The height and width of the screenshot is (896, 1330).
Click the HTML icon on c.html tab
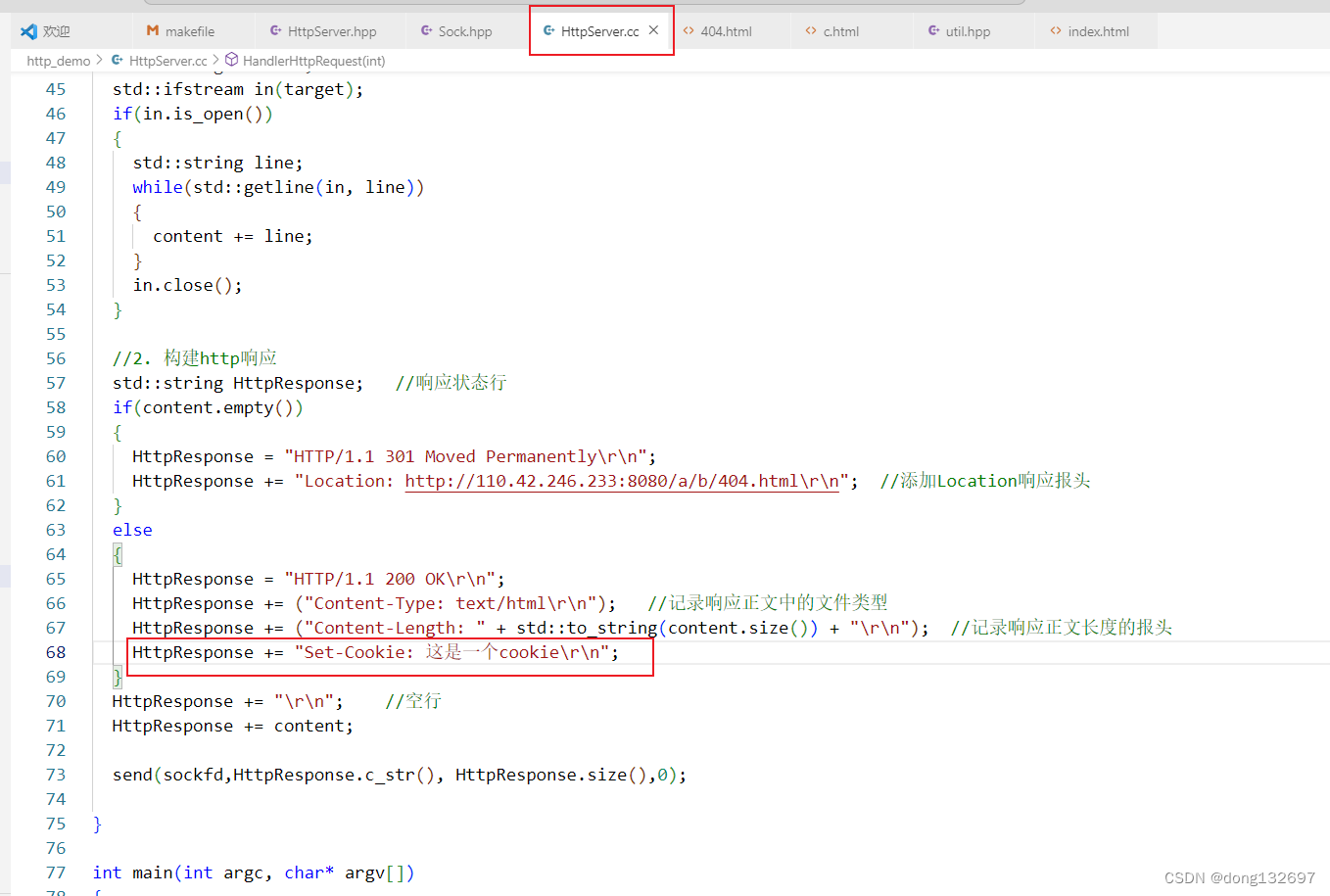click(x=811, y=31)
